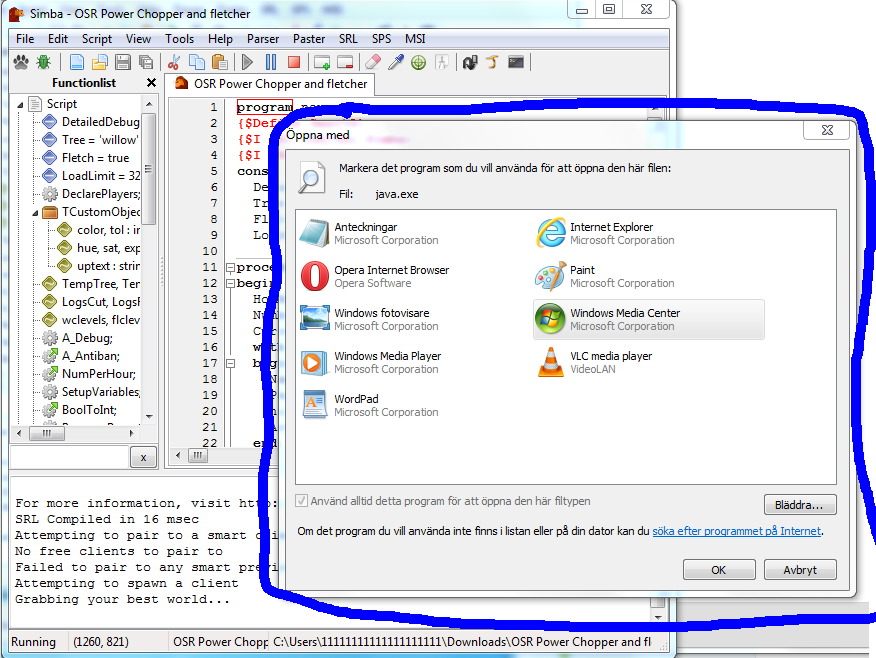Viewport: 876px width, 658px height.
Task: Click the function list vertical scrollbar down arrow
Action: (x=149, y=417)
